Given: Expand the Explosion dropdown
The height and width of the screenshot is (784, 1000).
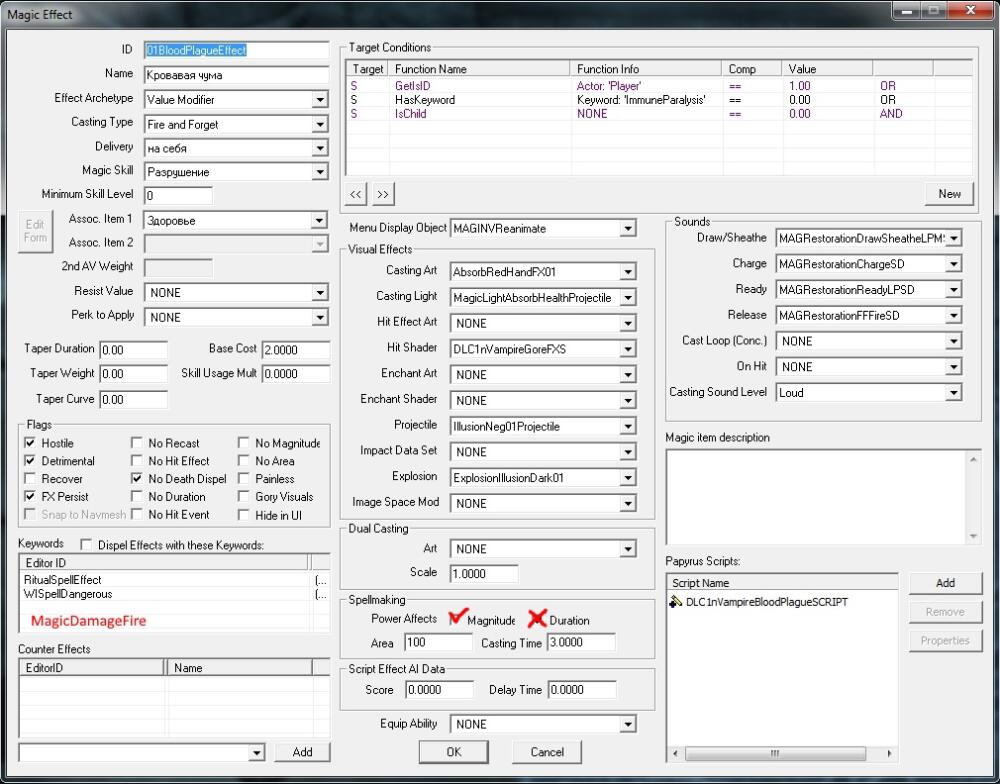Looking at the screenshot, I should (628, 478).
